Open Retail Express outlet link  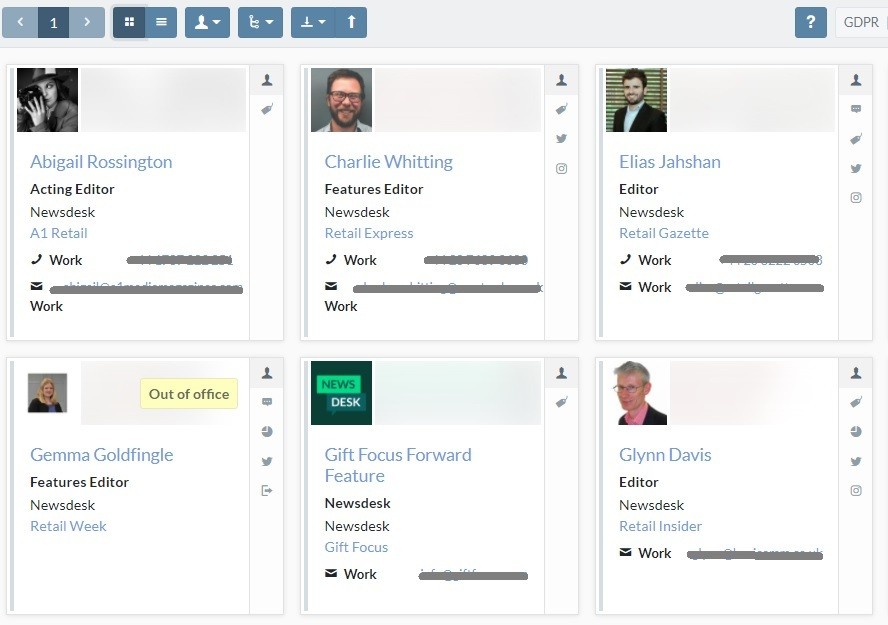tap(369, 233)
